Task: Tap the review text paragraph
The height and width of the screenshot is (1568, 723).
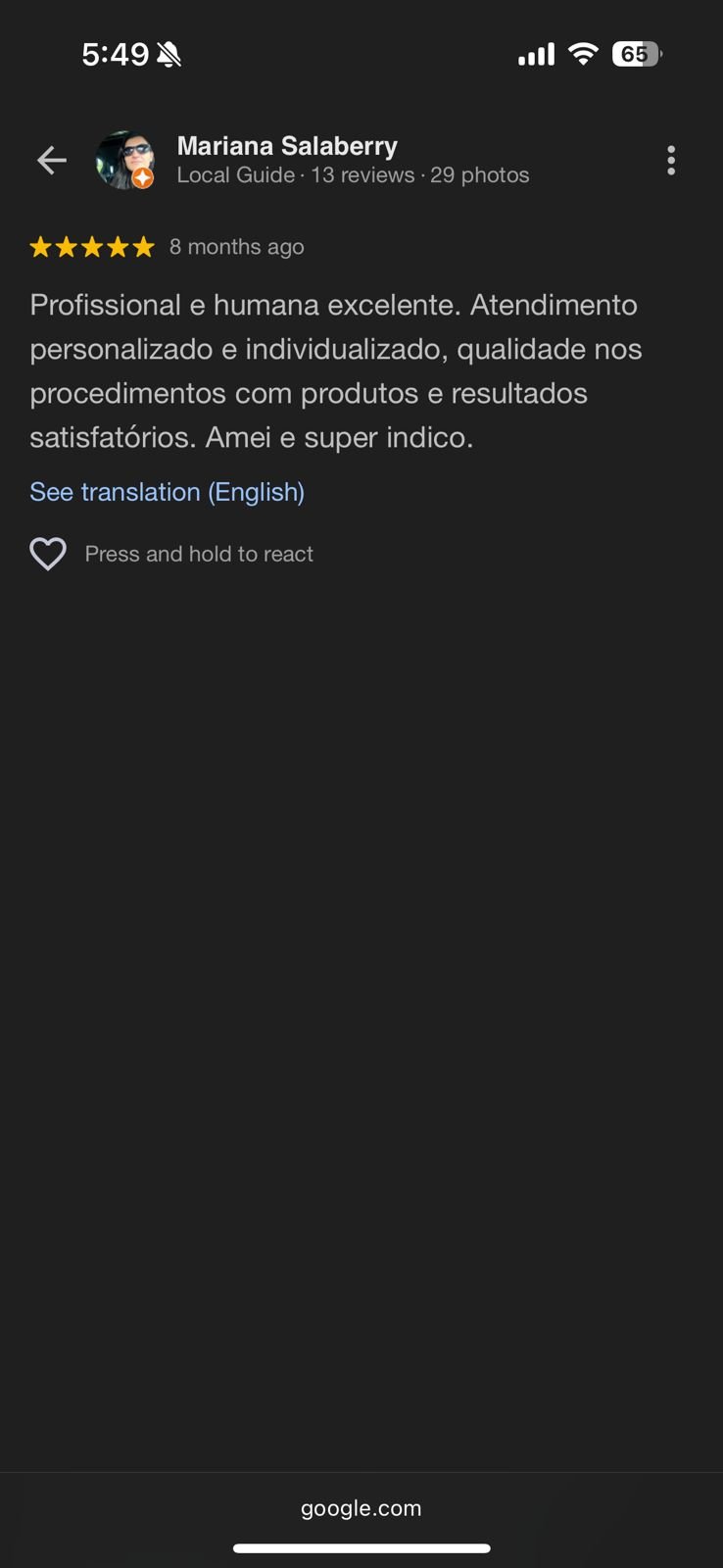Action: [x=335, y=370]
